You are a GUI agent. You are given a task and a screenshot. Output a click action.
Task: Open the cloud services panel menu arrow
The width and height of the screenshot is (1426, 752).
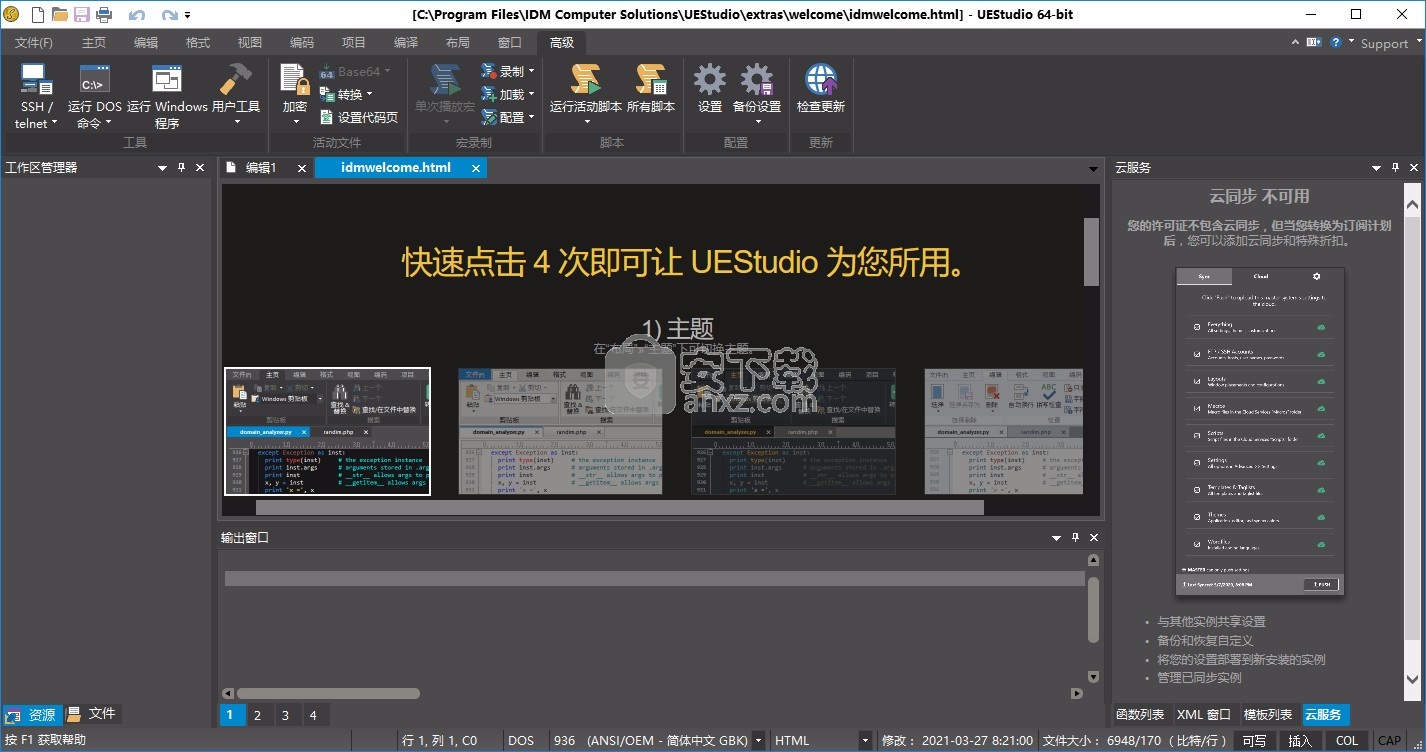point(1375,168)
